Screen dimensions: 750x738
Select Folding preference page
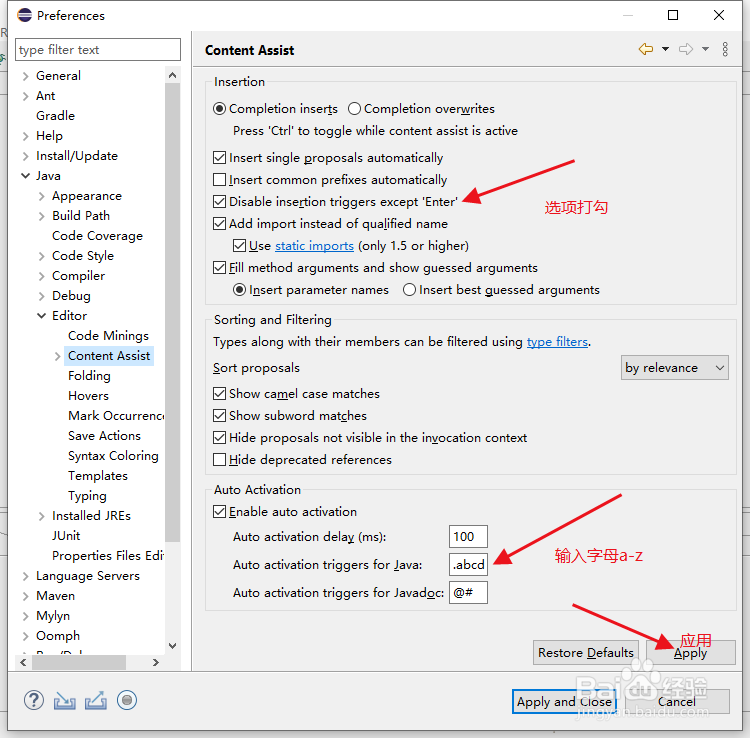point(89,376)
